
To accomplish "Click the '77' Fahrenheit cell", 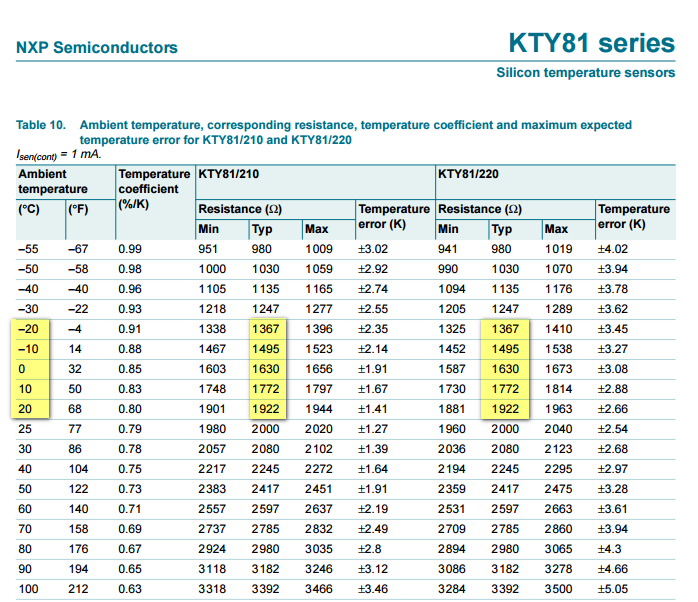I will [75, 430].
